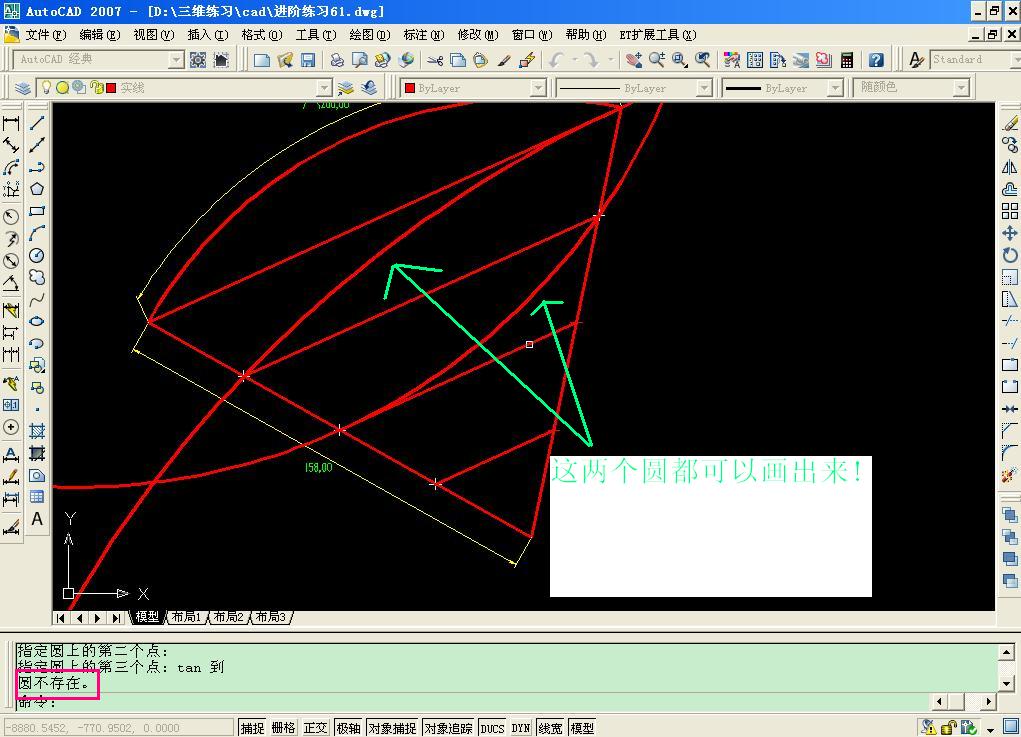
Task: Switch to the 布局3 tab
Action: point(270,617)
